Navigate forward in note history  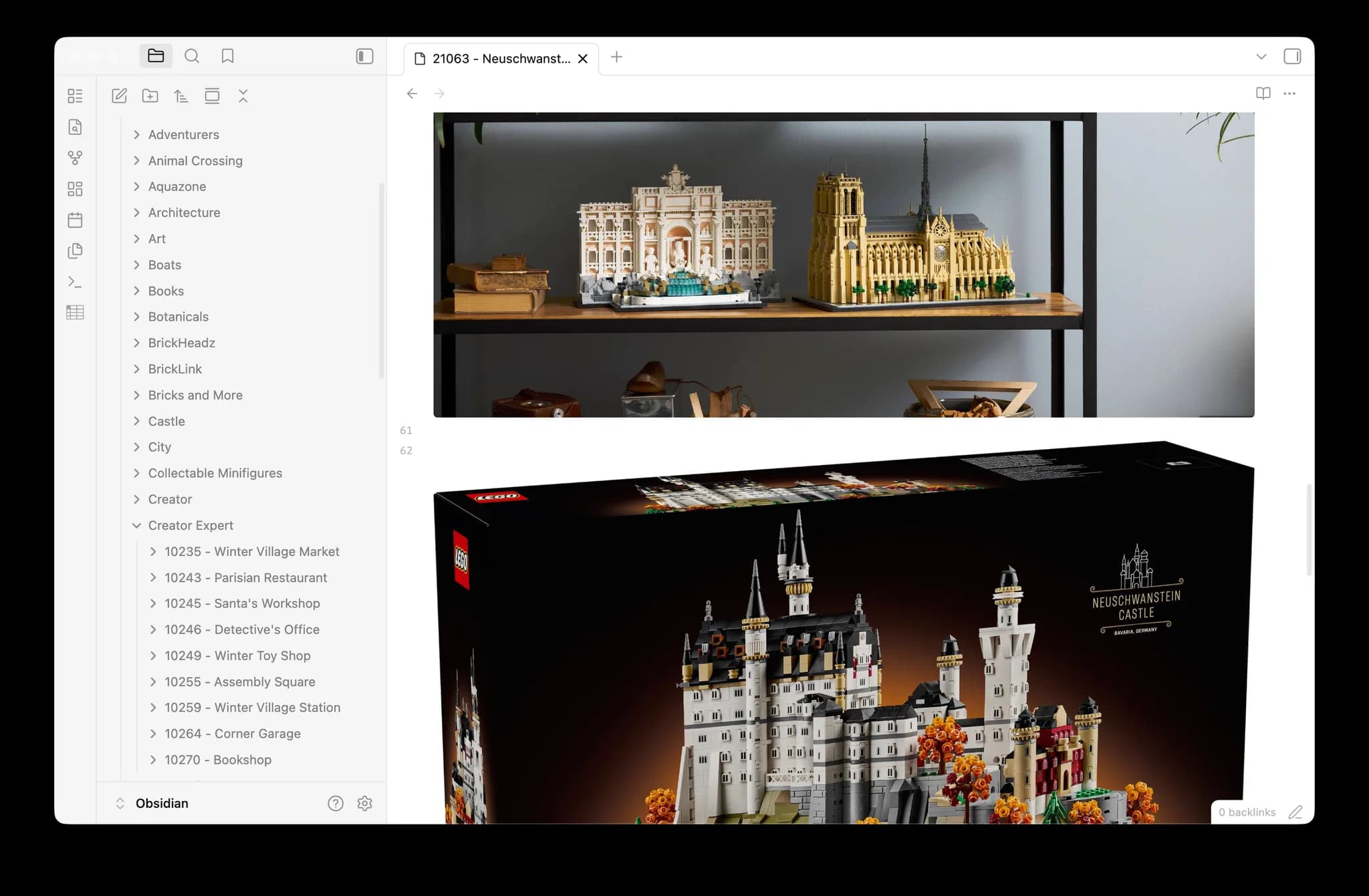click(x=439, y=94)
